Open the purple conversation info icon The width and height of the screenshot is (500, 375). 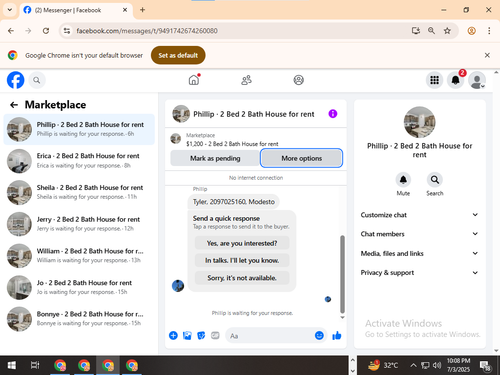(333, 114)
